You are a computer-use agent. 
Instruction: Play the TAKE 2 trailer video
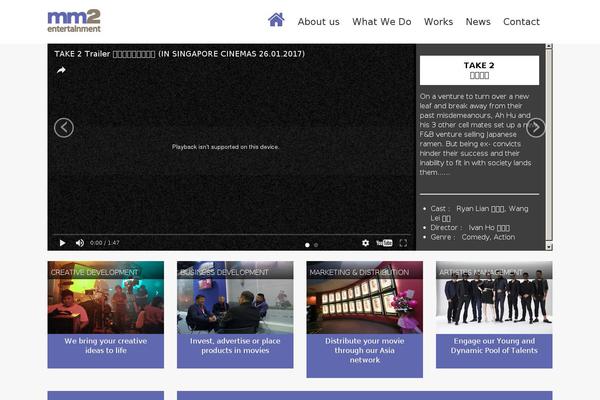(x=62, y=243)
